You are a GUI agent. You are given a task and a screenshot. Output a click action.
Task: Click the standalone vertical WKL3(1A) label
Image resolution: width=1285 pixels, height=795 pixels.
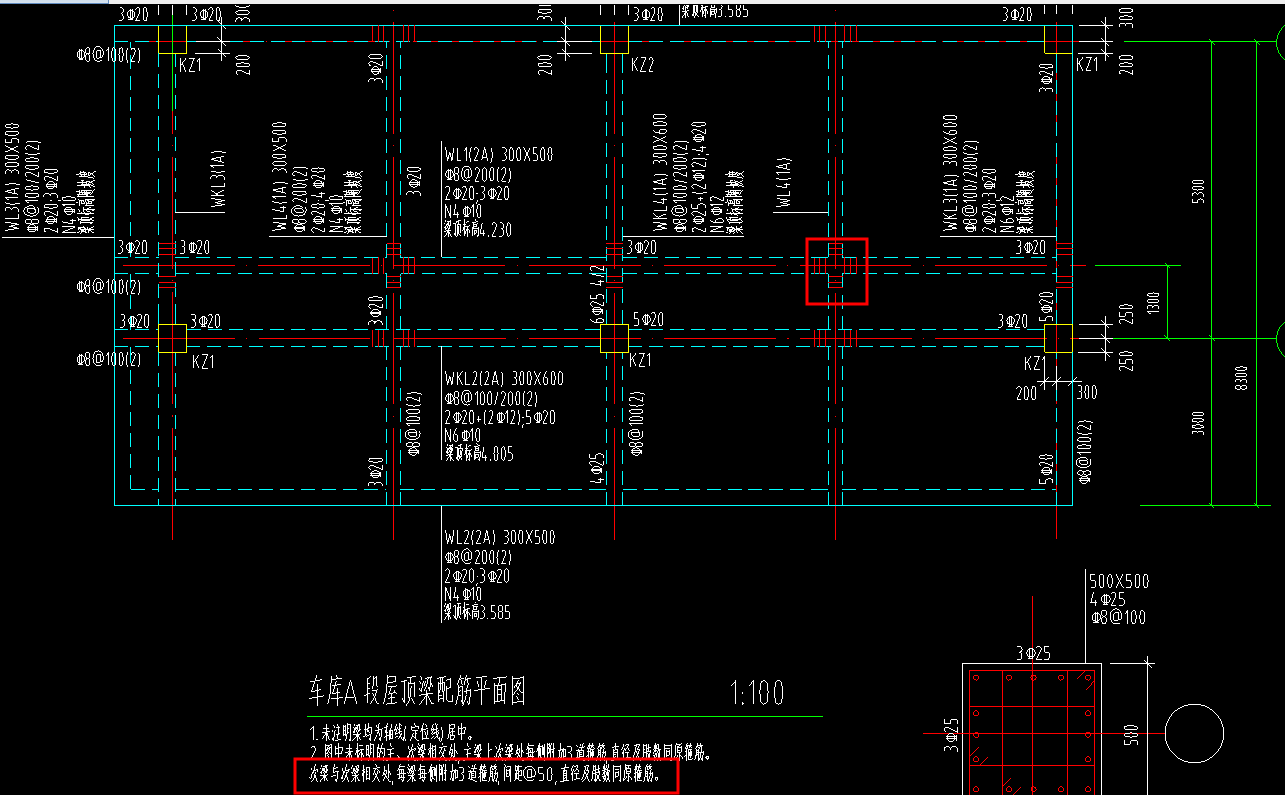point(218,179)
